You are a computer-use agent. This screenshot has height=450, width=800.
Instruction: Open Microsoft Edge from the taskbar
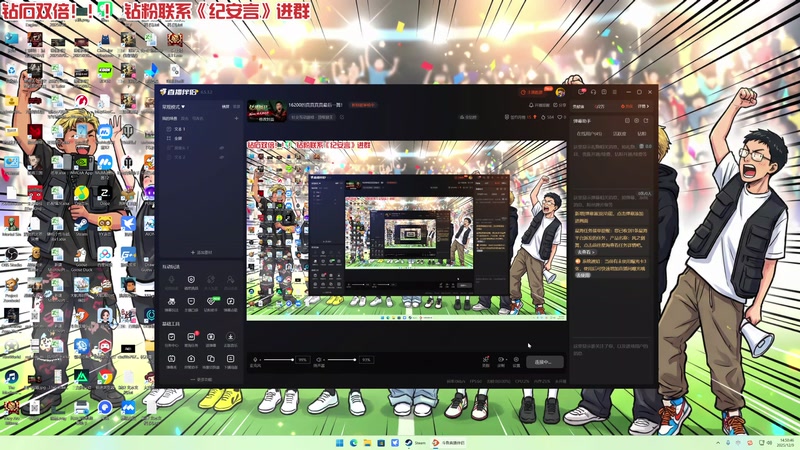point(354,443)
